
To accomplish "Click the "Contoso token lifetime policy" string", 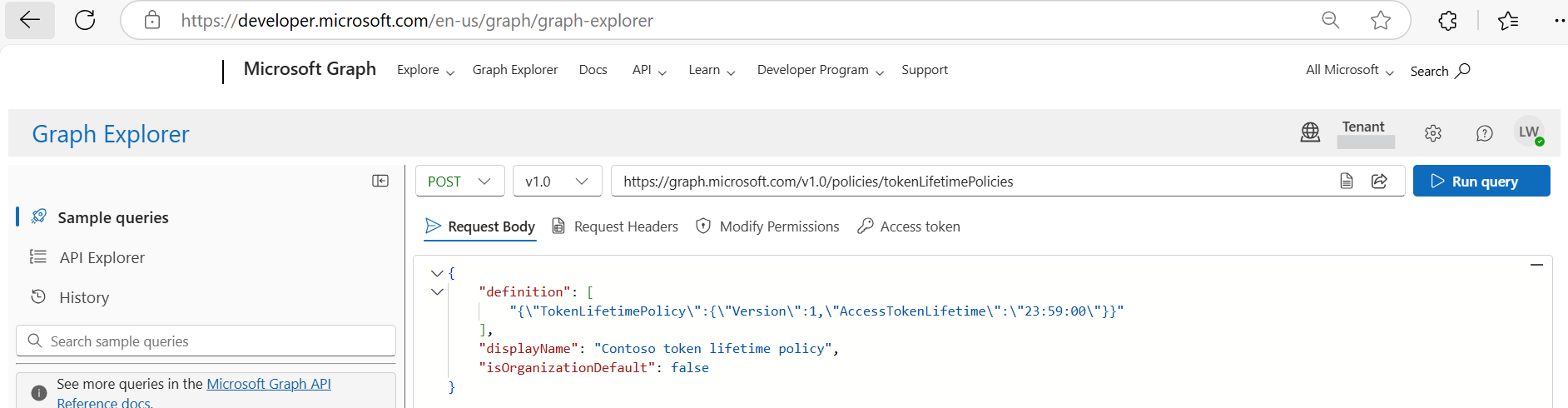I will (713, 349).
